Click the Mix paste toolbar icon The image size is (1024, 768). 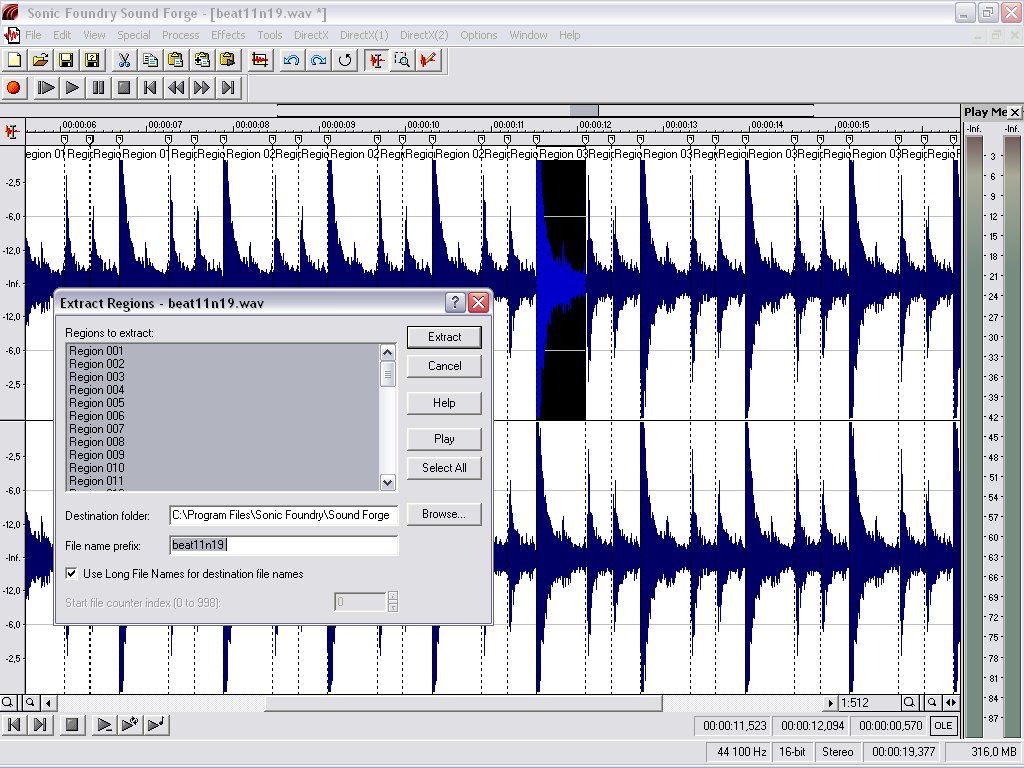click(202, 60)
